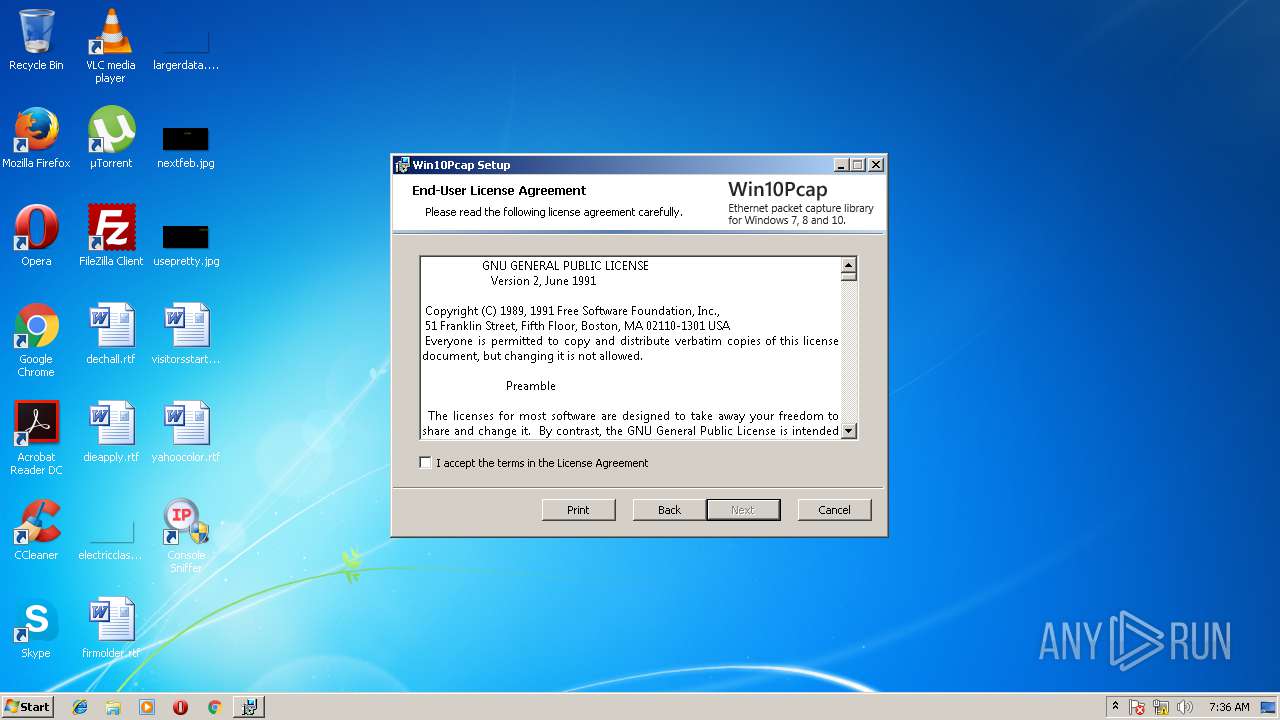The height and width of the screenshot is (720, 1280).
Task: Open Chrome from the taskbar
Action: coord(214,707)
